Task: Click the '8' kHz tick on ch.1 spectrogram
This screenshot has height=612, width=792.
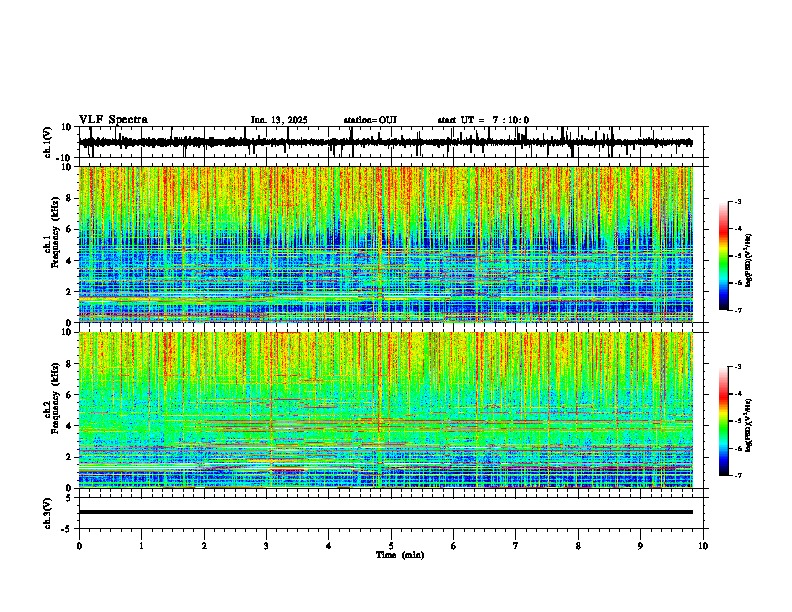Action: coord(69,198)
